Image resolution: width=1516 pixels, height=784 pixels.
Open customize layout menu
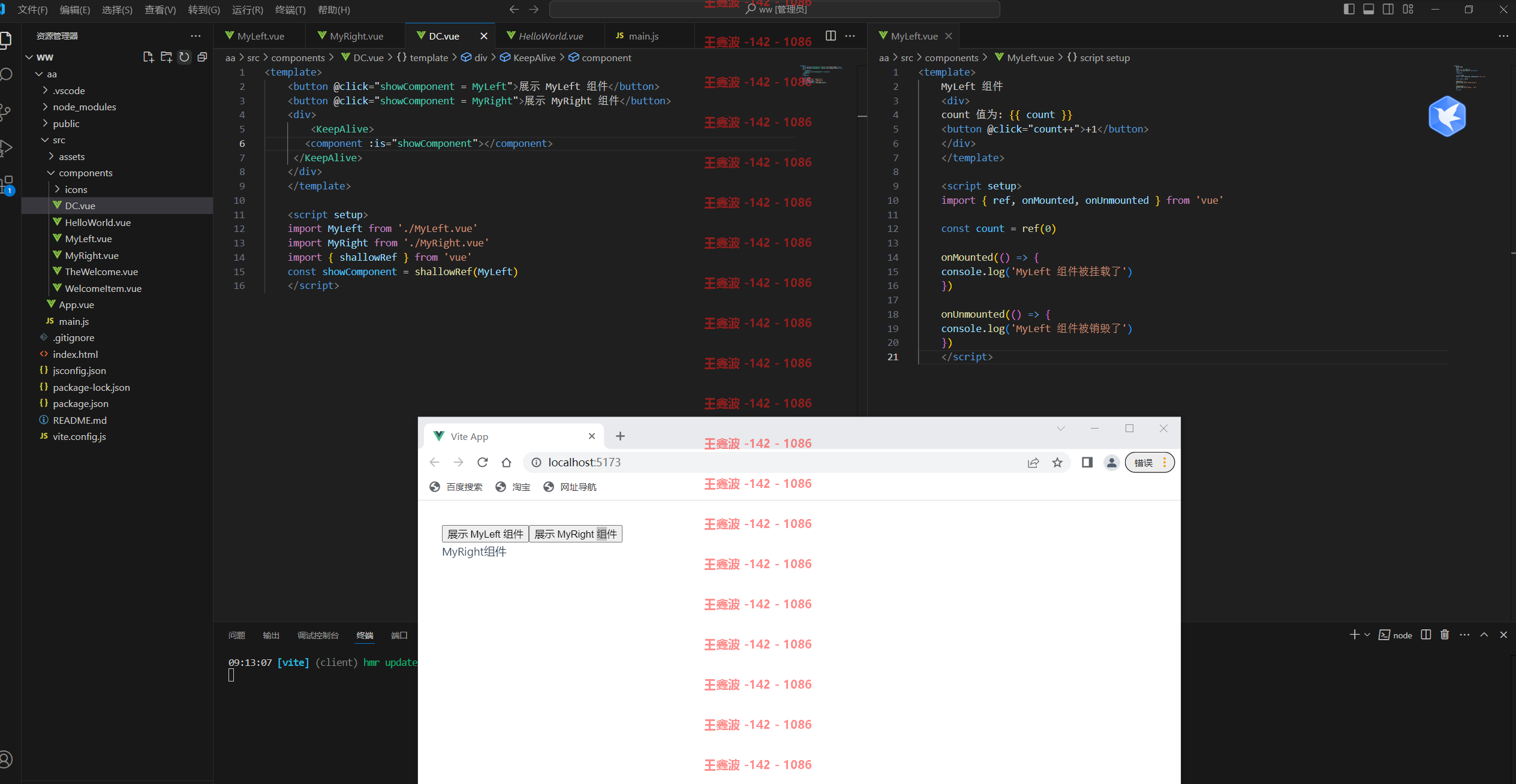(1408, 9)
